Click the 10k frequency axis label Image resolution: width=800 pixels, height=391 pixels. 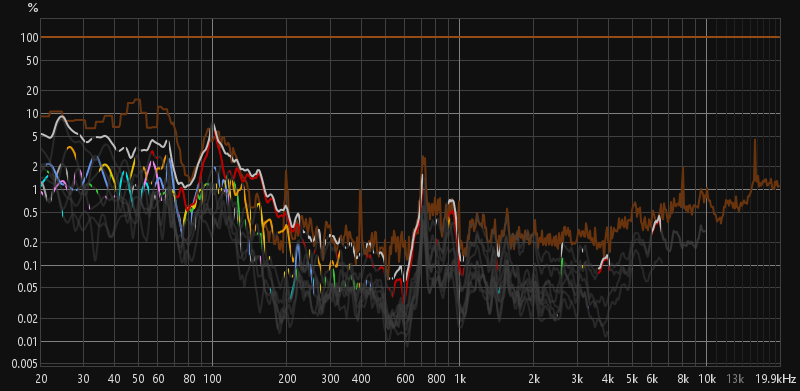[x=707, y=379]
